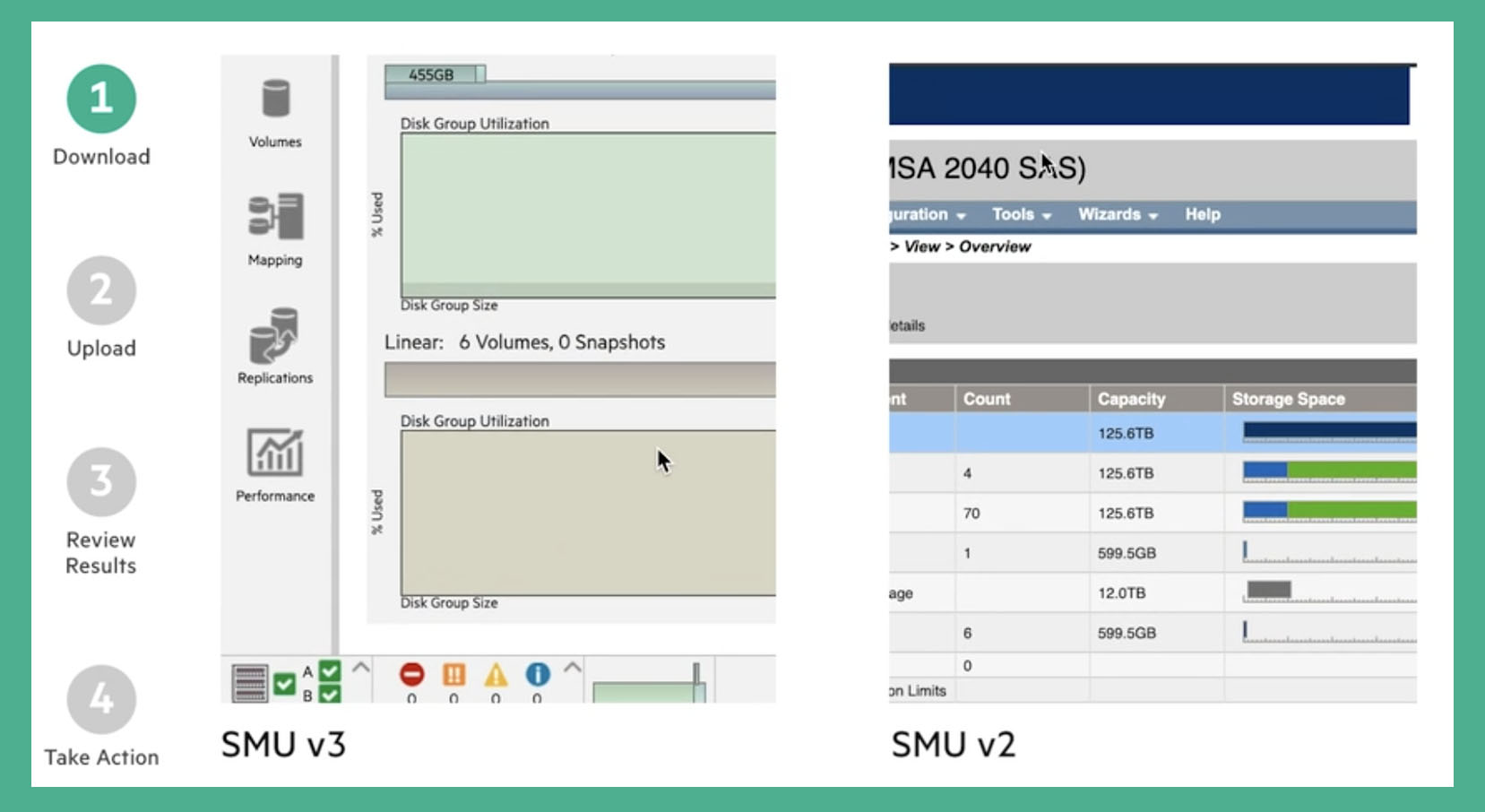Click the blue informational event icon
Viewport: 1485px width, 812px height.
537,674
